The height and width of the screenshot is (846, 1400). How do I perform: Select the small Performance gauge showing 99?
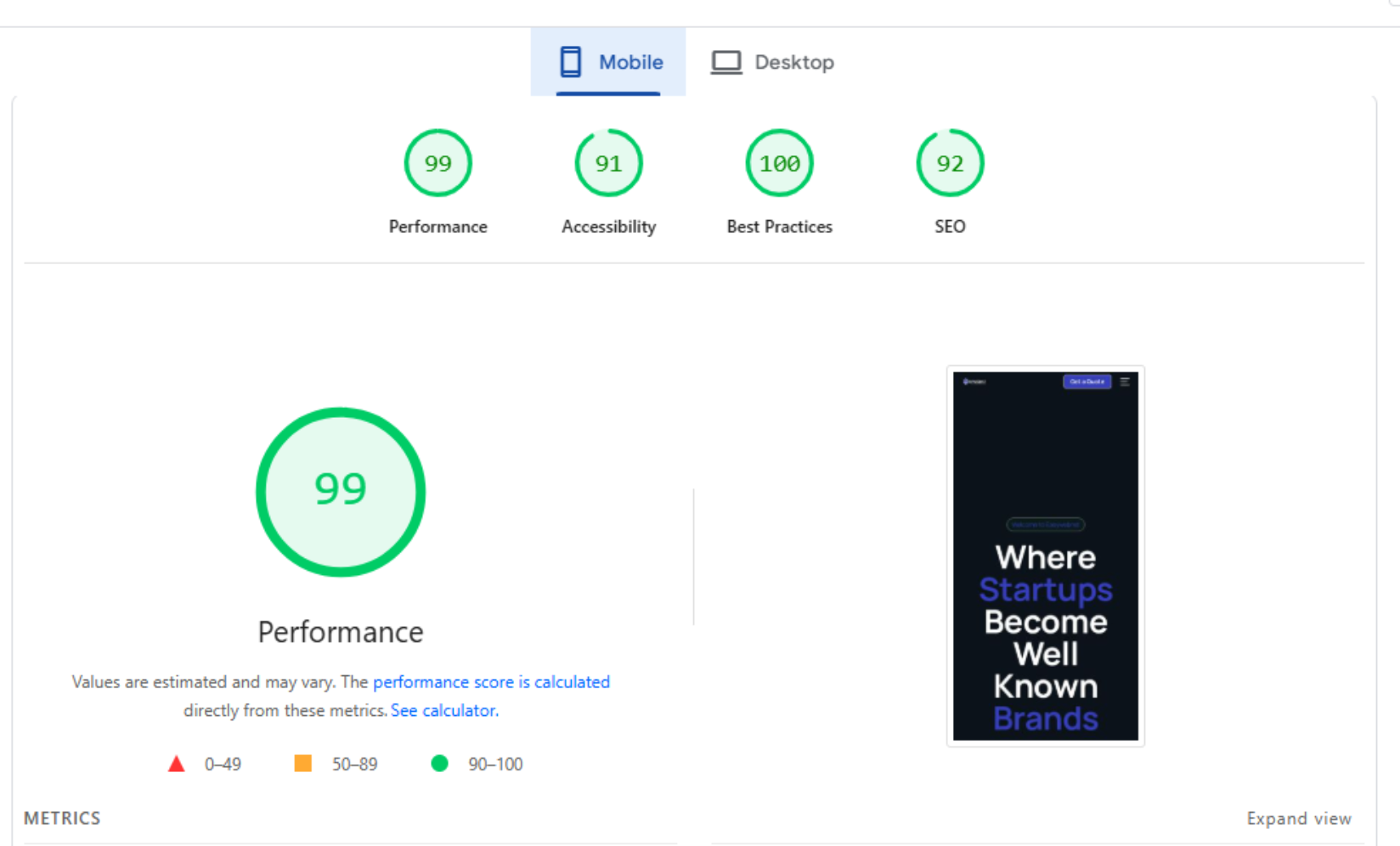click(437, 163)
